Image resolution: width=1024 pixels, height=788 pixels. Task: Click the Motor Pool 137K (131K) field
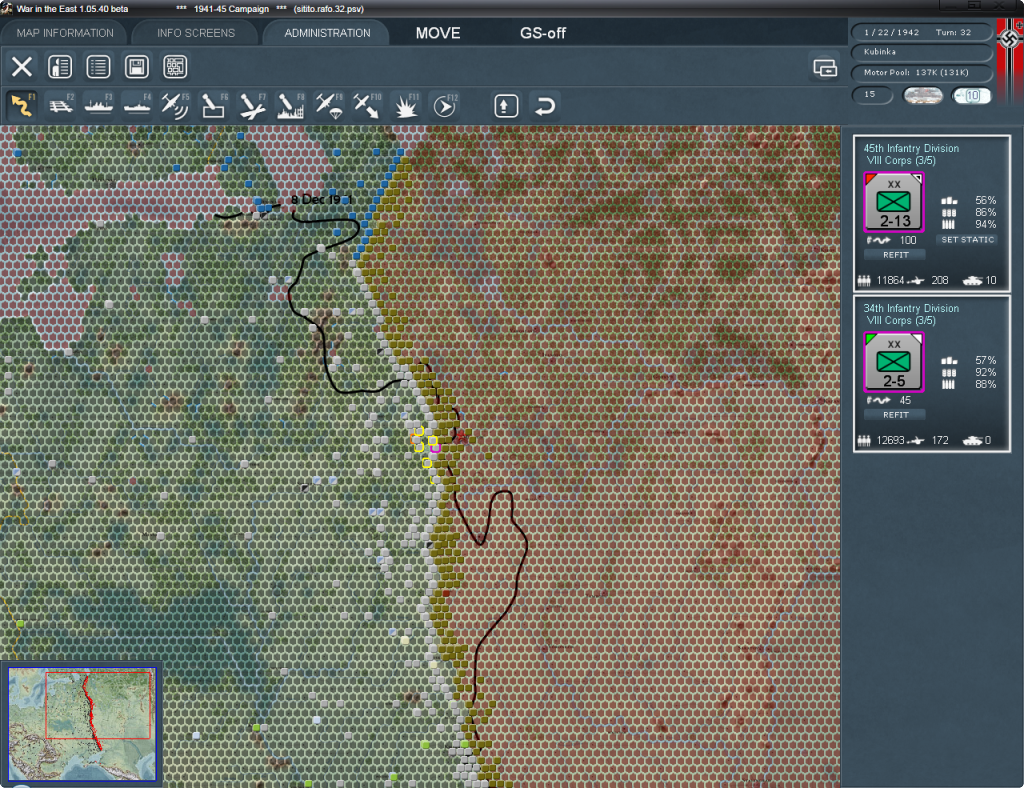pyautogui.click(x=921, y=72)
